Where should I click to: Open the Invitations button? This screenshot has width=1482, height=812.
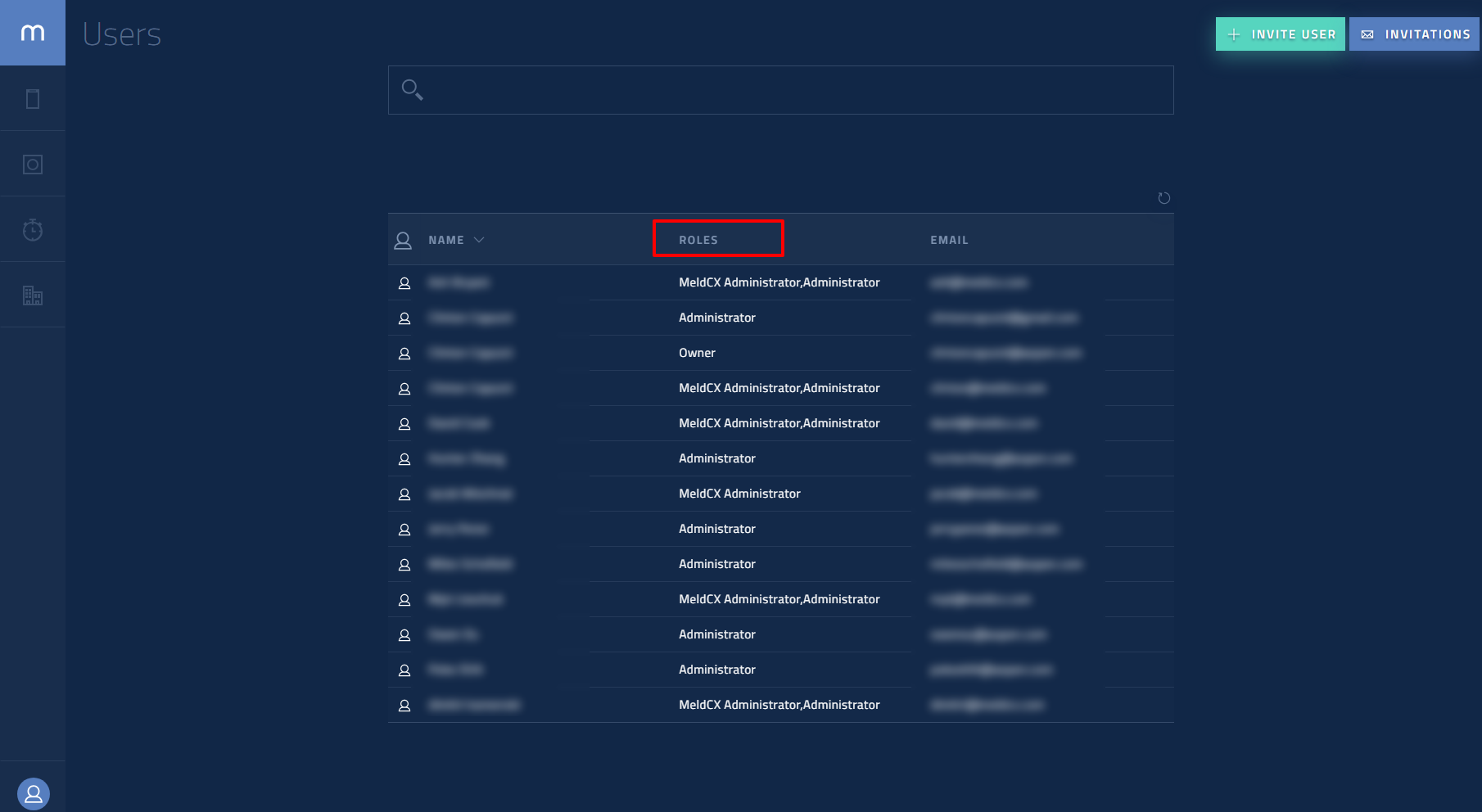(x=1414, y=34)
